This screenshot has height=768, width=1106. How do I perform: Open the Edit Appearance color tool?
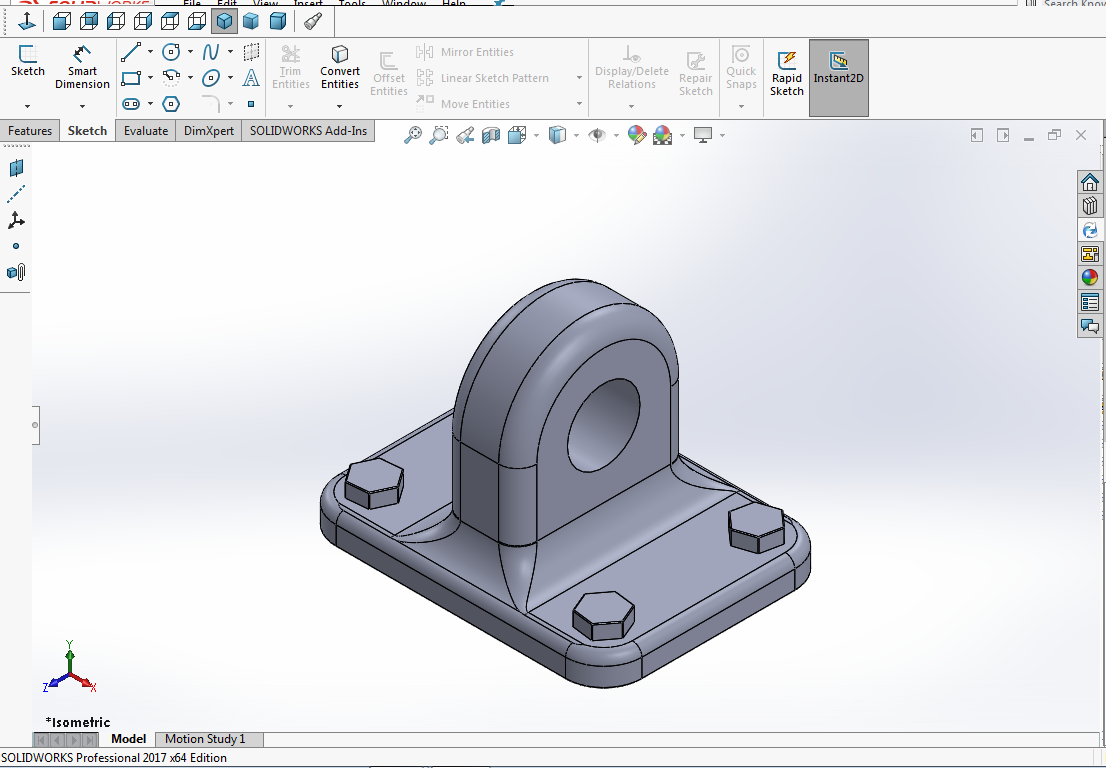click(x=636, y=135)
